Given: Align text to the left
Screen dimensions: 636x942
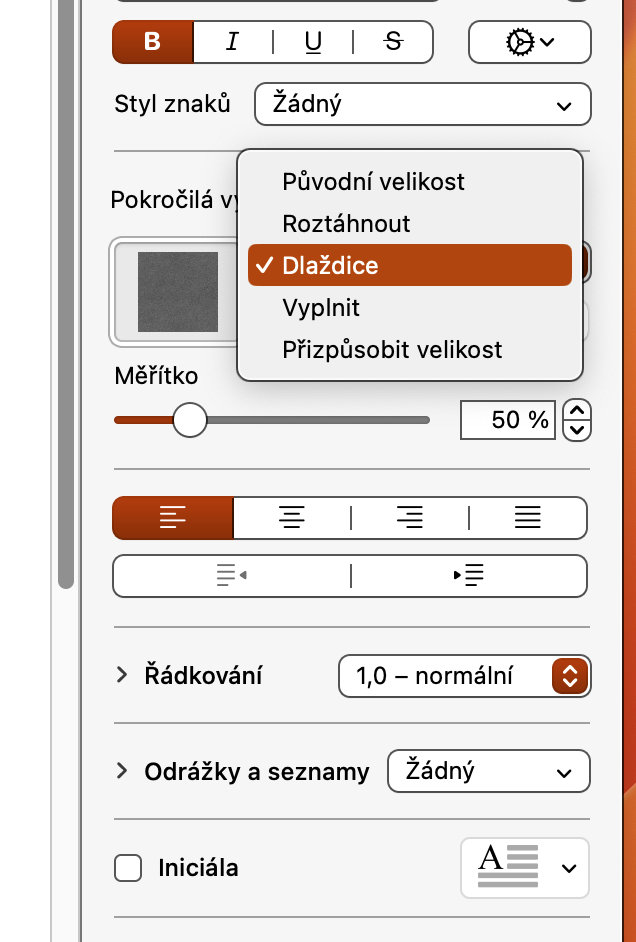Looking at the screenshot, I should 173,517.
